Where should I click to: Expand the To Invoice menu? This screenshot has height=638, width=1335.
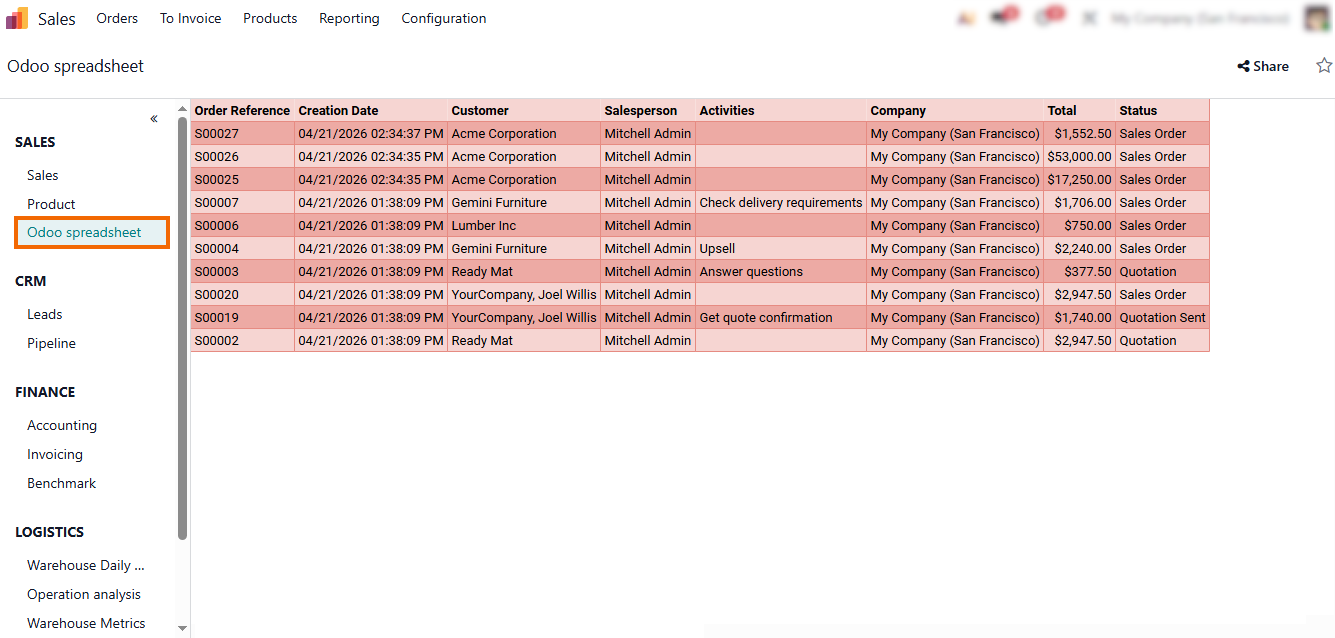click(x=190, y=18)
